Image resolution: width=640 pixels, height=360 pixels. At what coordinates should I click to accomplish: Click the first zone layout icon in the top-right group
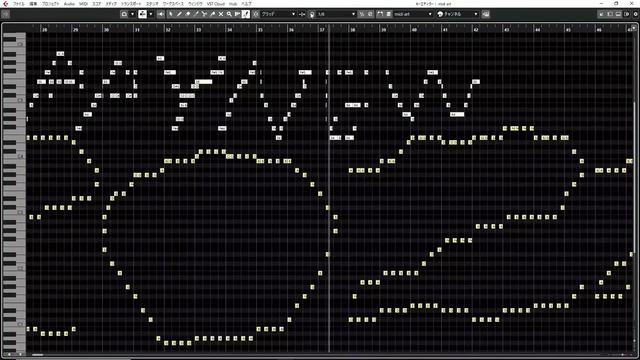point(602,14)
